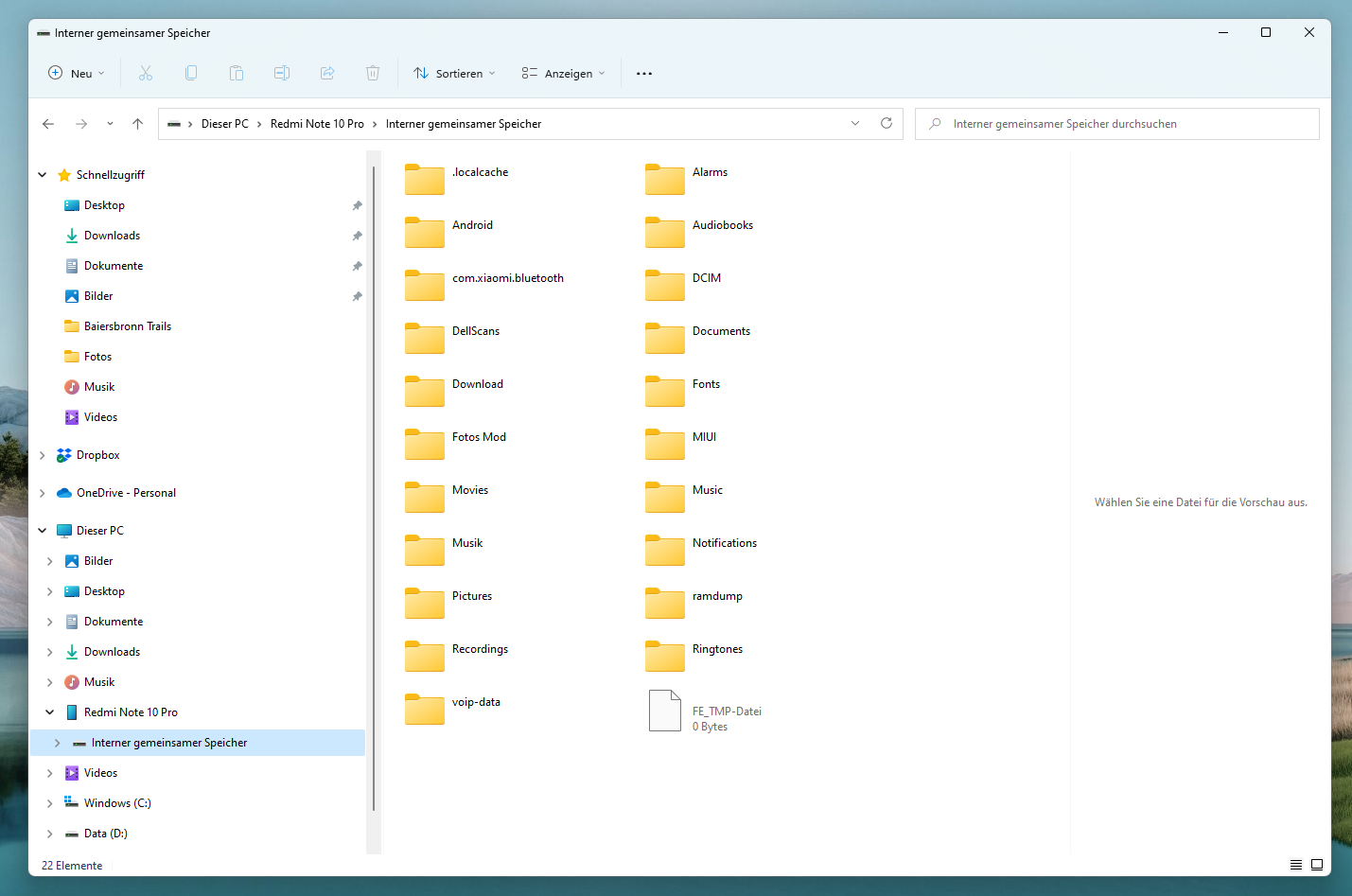Screen dimensions: 1352x896
Task: Go forward with the right arrow
Action: click(81, 124)
